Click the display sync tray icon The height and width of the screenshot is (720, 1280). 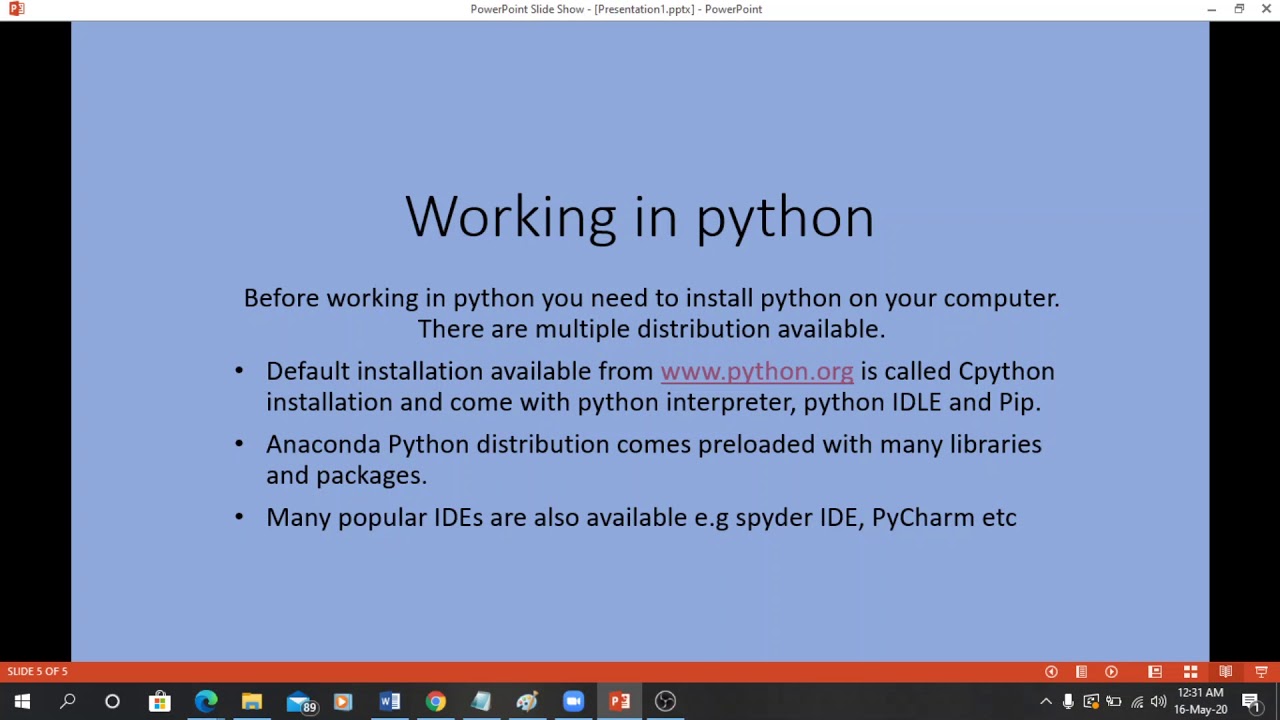click(x=1091, y=701)
